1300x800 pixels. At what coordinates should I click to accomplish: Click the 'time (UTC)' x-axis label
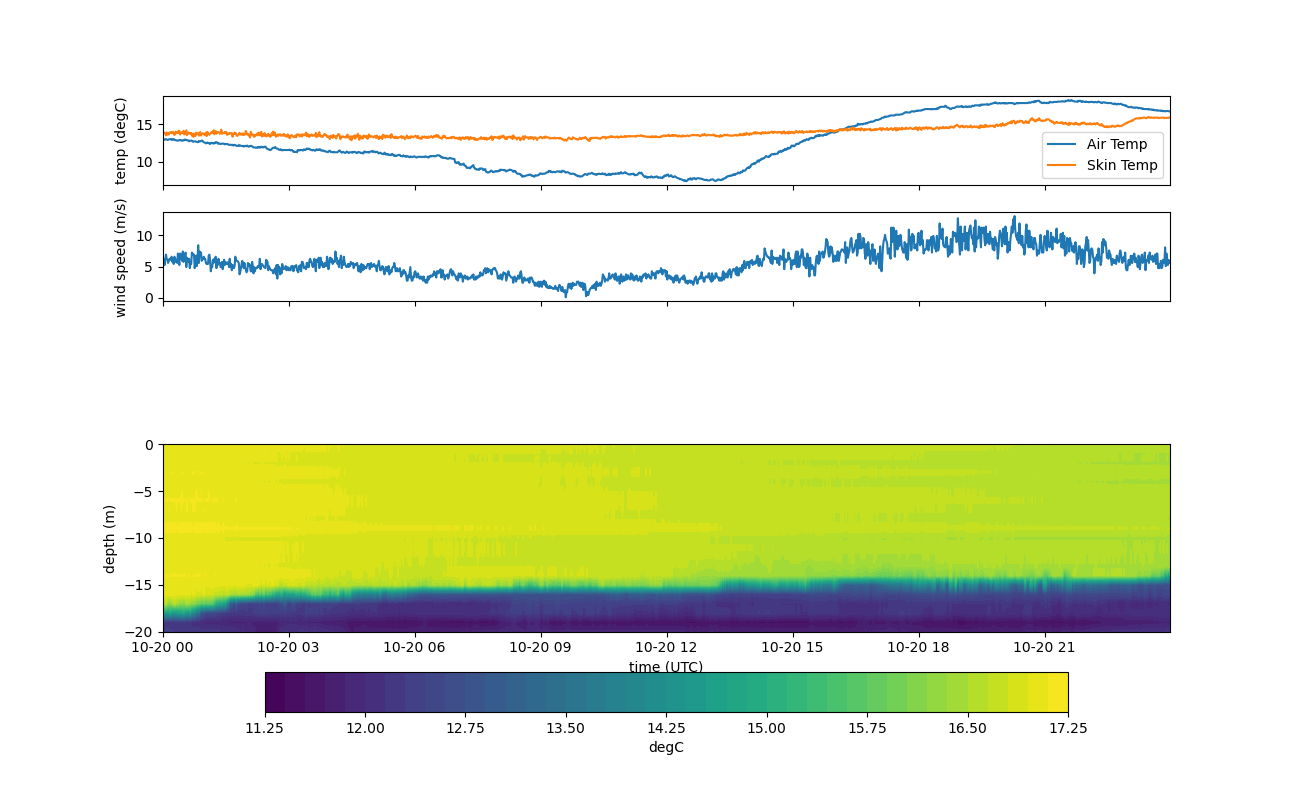pos(666,667)
